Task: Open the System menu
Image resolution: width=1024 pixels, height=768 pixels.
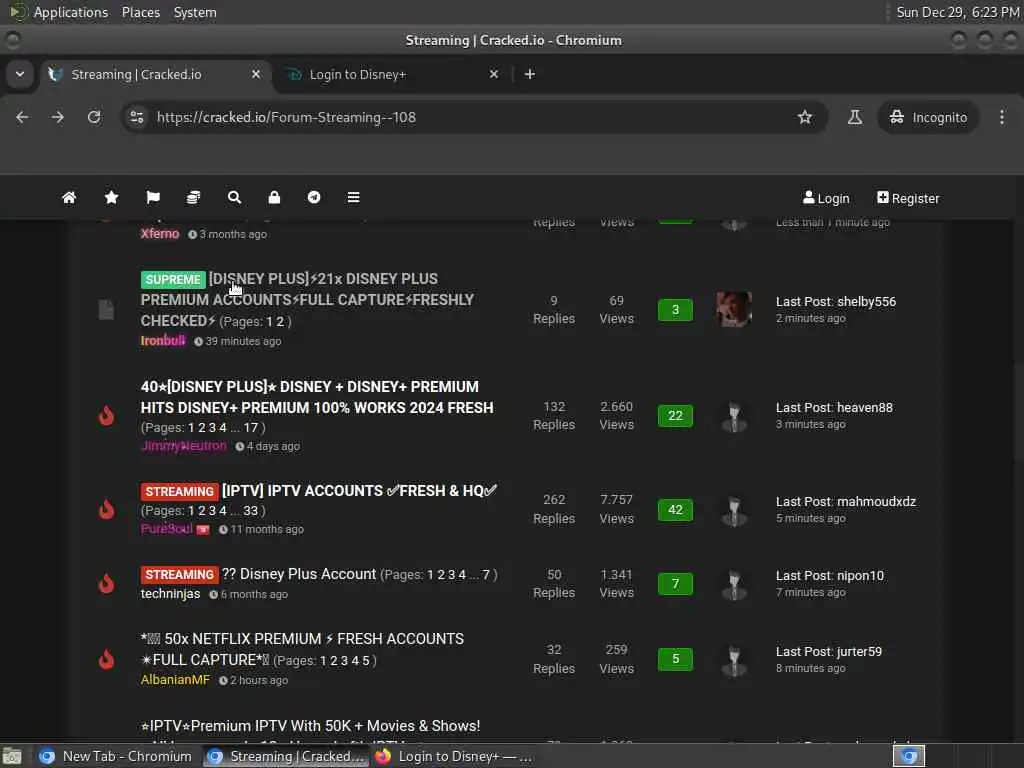Action: click(195, 12)
